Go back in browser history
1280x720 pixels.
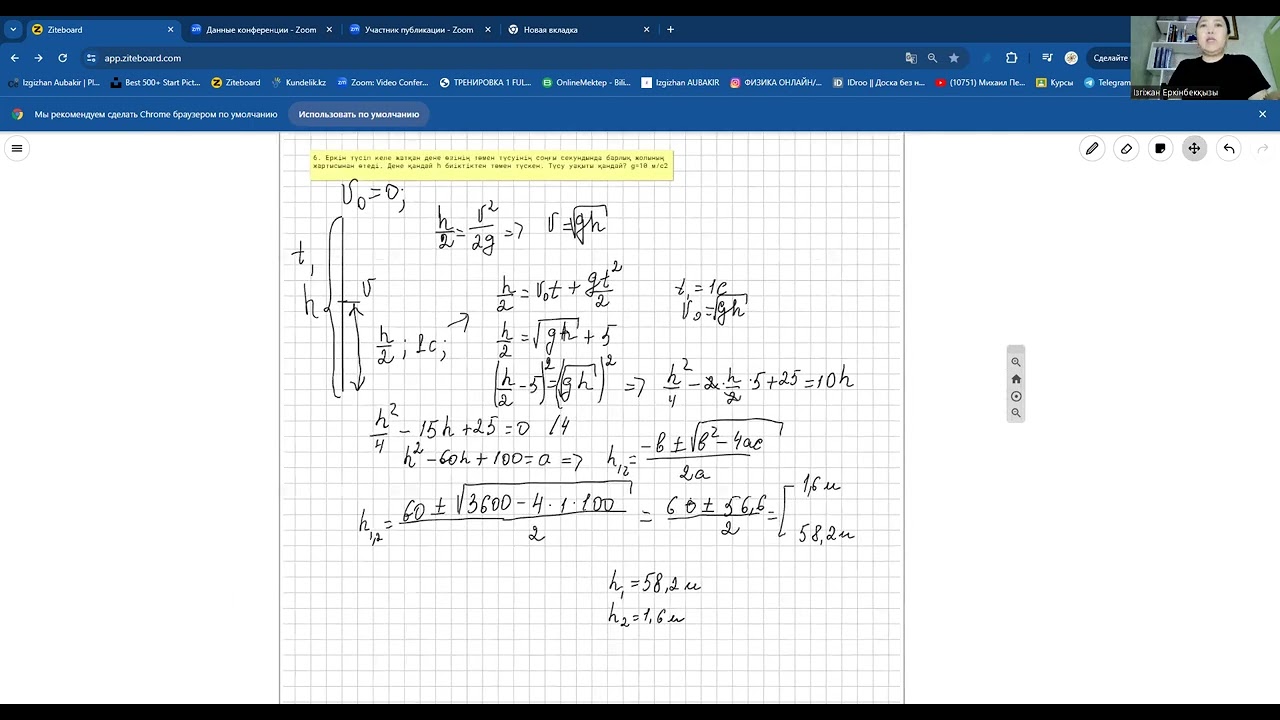tap(15, 58)
